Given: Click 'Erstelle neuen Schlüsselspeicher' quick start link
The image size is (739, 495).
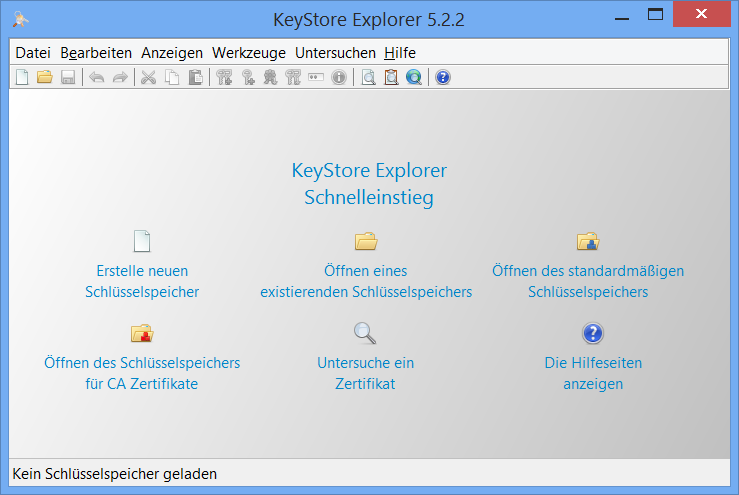Looking at the screenshot, I should [142, 281].
